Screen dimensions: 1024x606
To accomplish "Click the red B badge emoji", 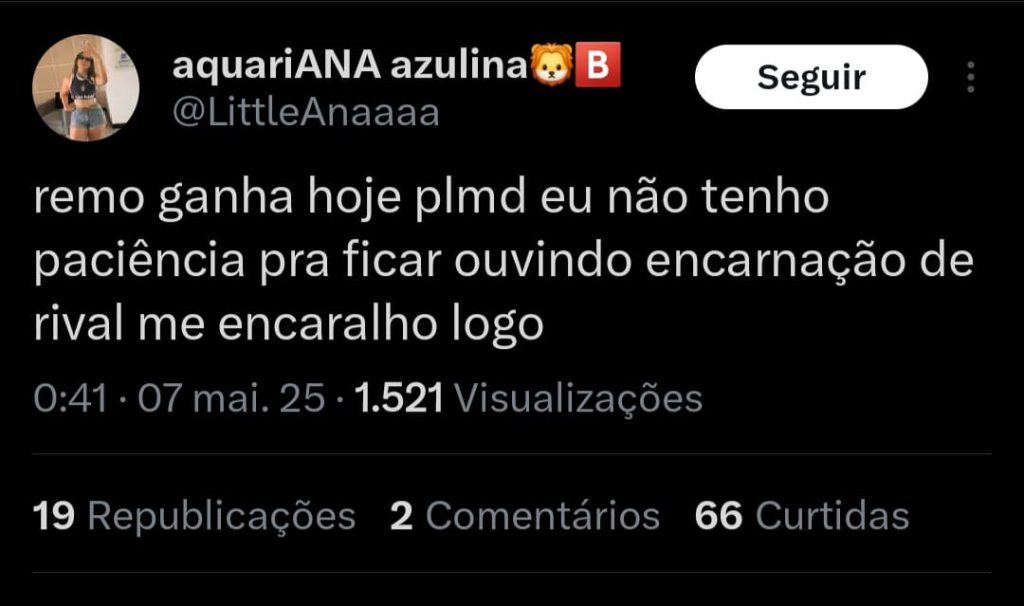I will tap(598, 65).
